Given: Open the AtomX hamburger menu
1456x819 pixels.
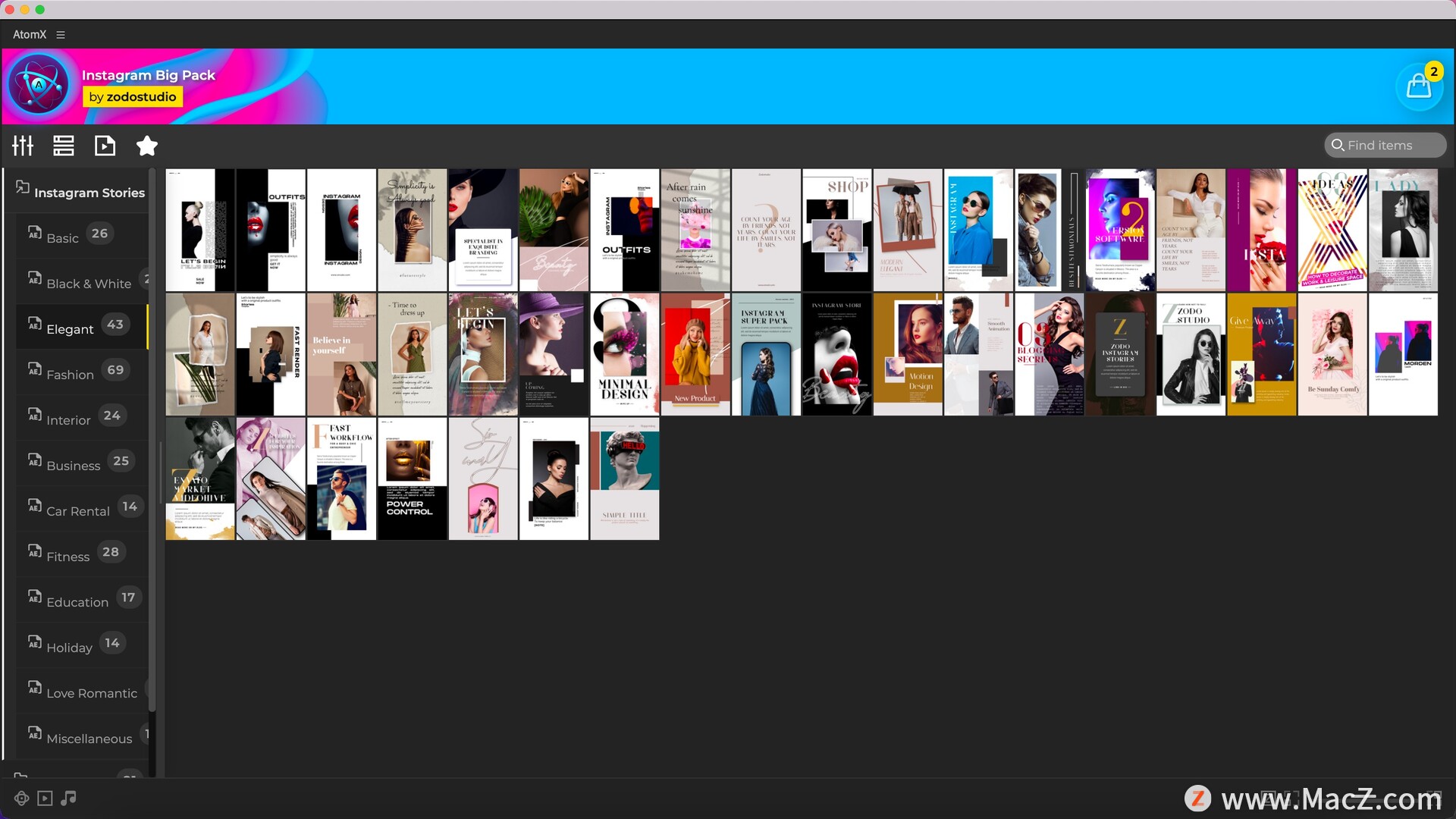Looking at the screenshot, I should [x=61, y=35].
